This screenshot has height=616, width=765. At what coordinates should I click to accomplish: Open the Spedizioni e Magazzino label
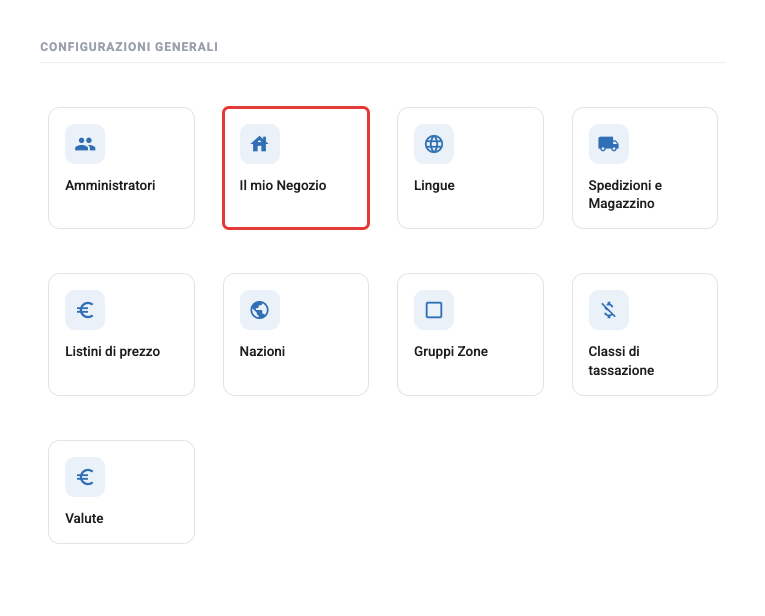(625, 194)
